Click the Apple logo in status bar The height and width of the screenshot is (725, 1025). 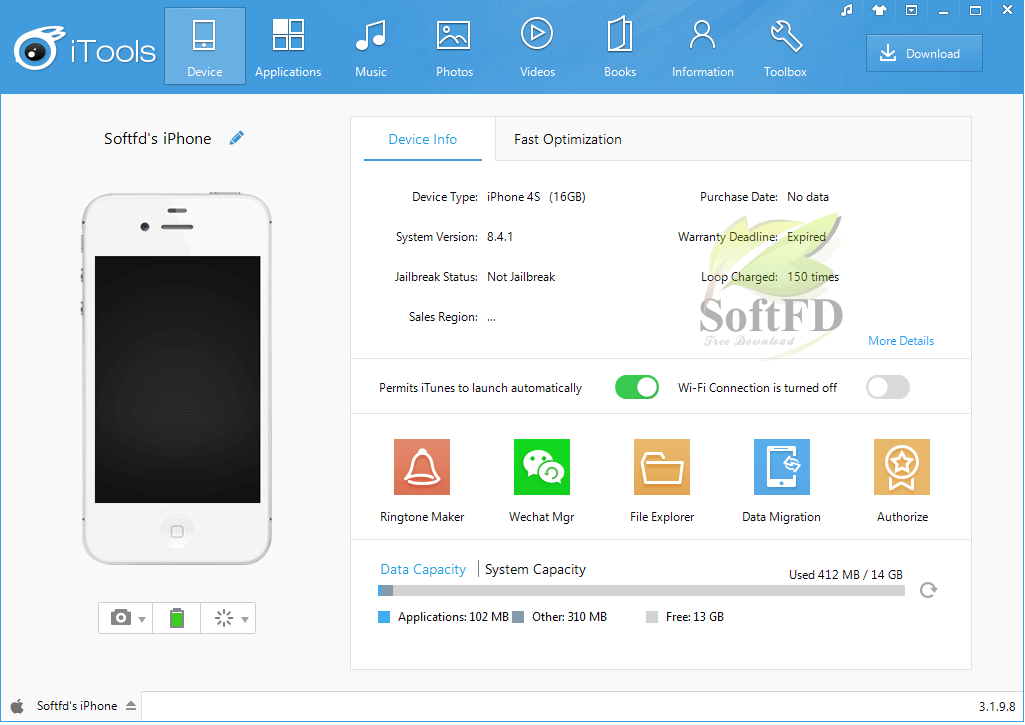[x=18, y=705]
